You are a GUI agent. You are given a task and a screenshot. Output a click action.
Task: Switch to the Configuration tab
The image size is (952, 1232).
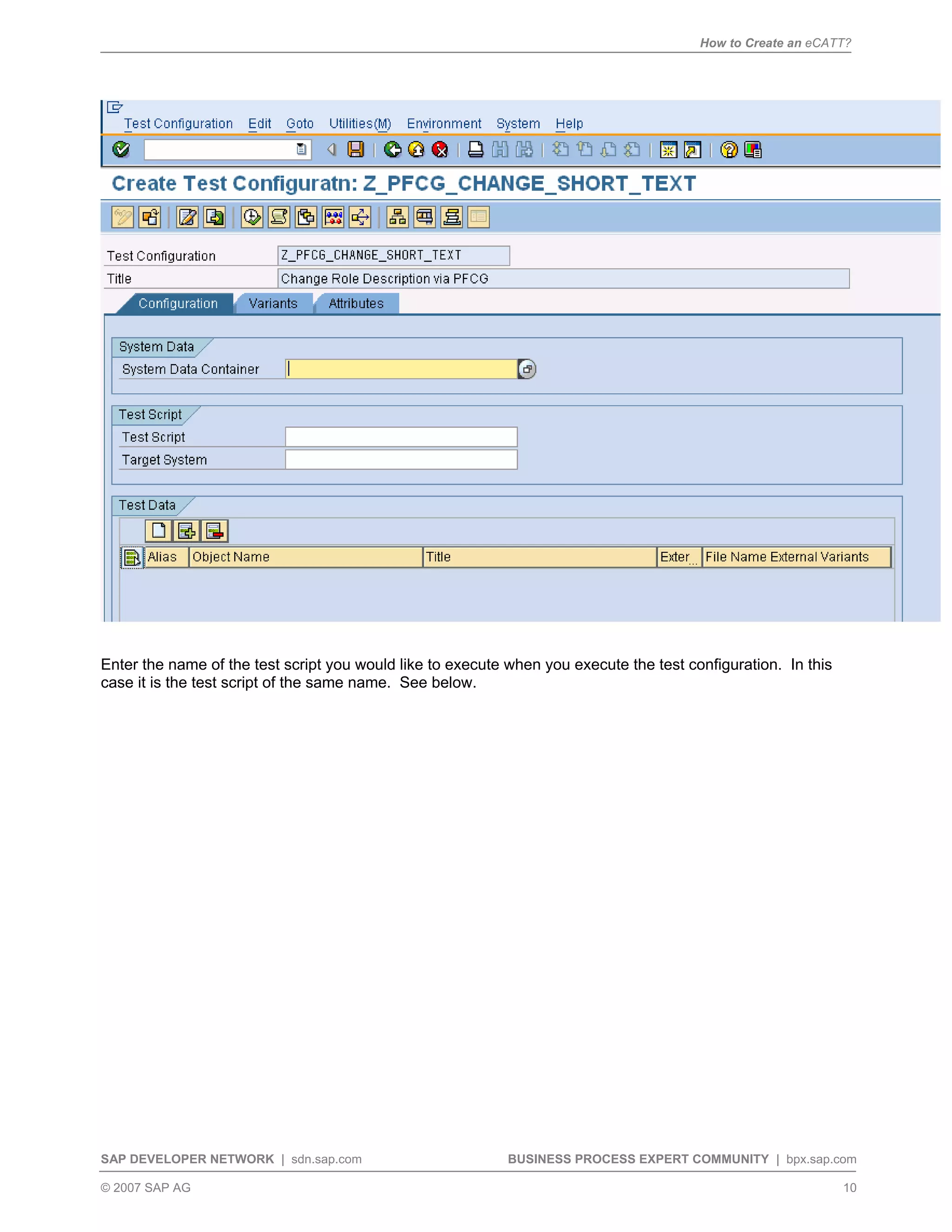[178, 304]
